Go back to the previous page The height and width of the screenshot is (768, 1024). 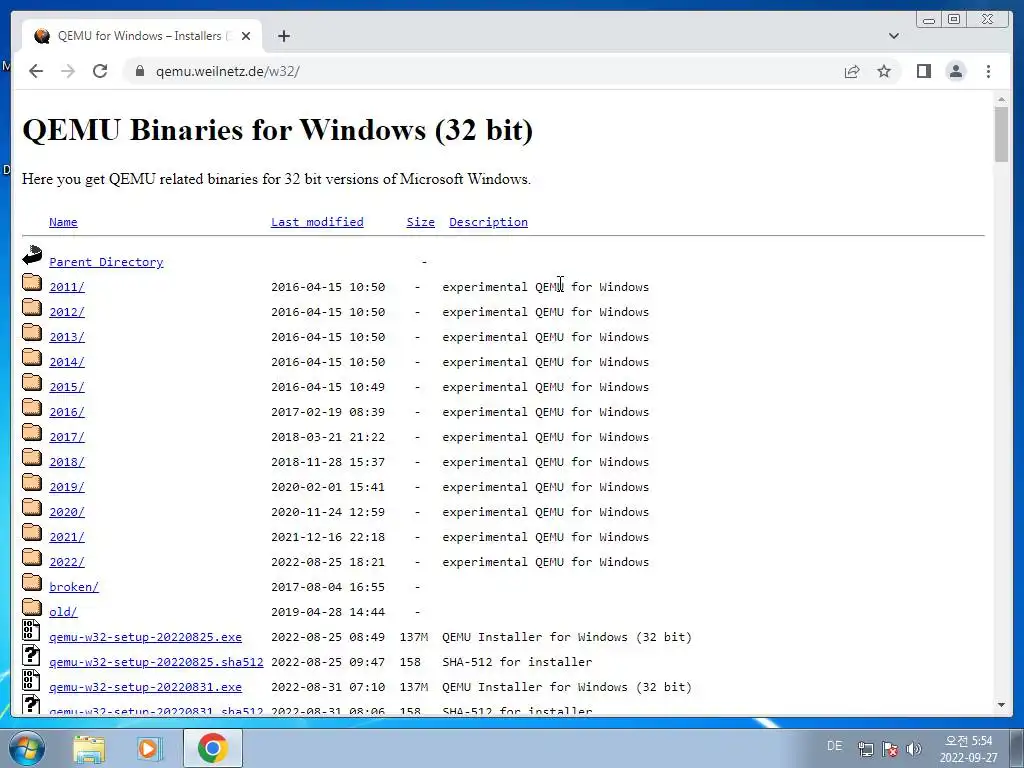click(36, 71)
